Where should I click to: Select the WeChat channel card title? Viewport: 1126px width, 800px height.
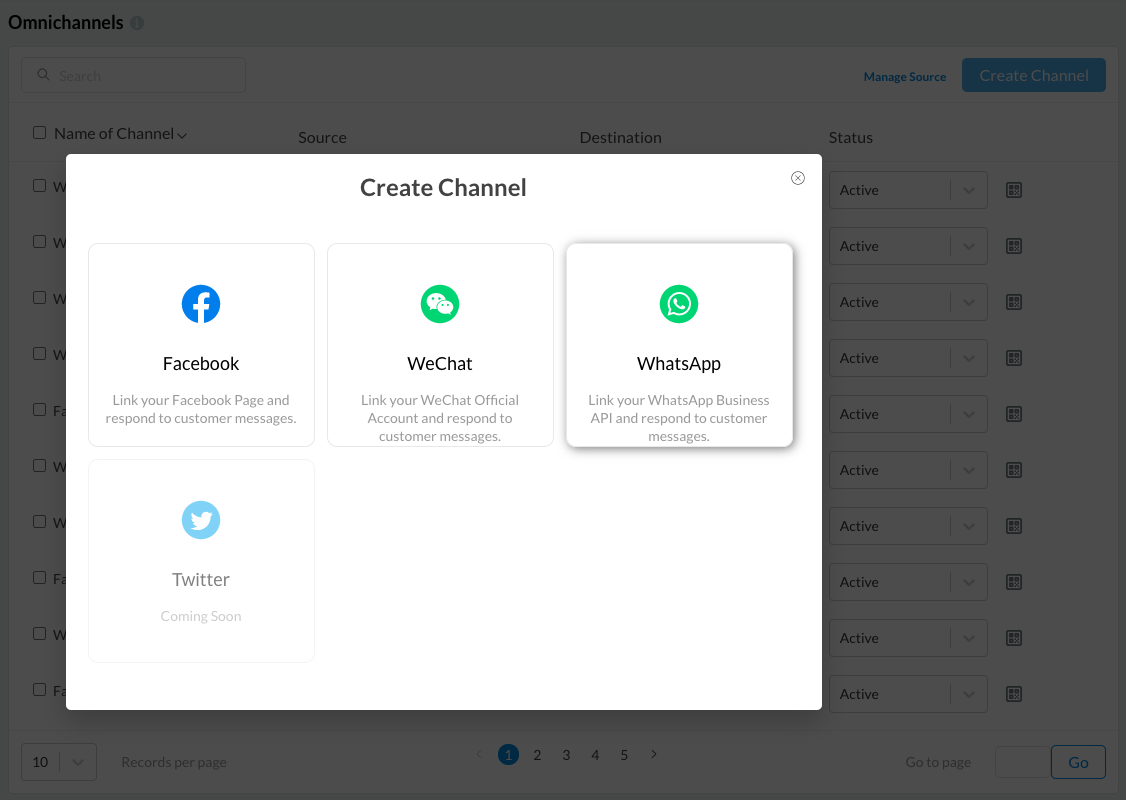[439, 363]
